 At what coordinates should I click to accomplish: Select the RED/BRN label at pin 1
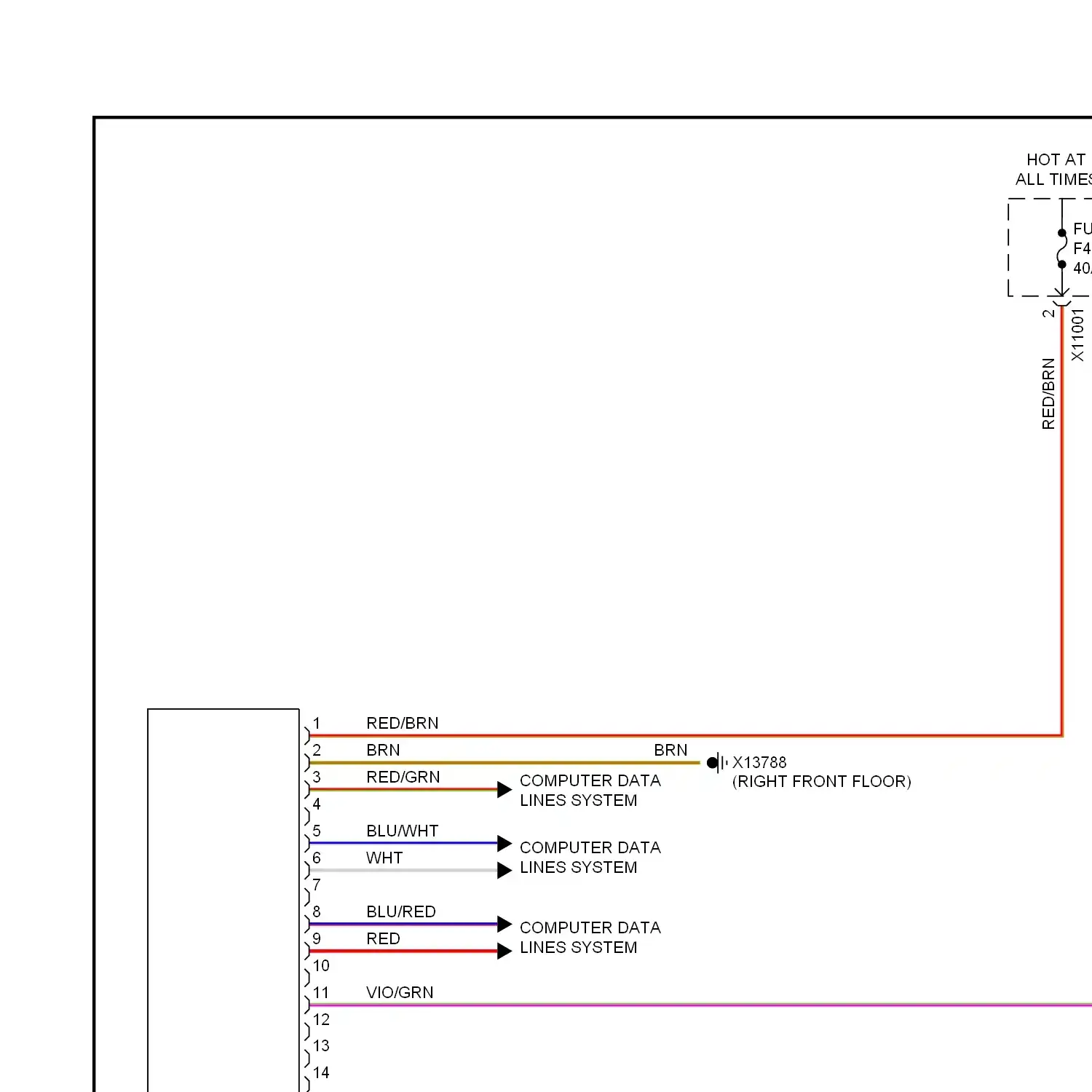tap(403, 723)
